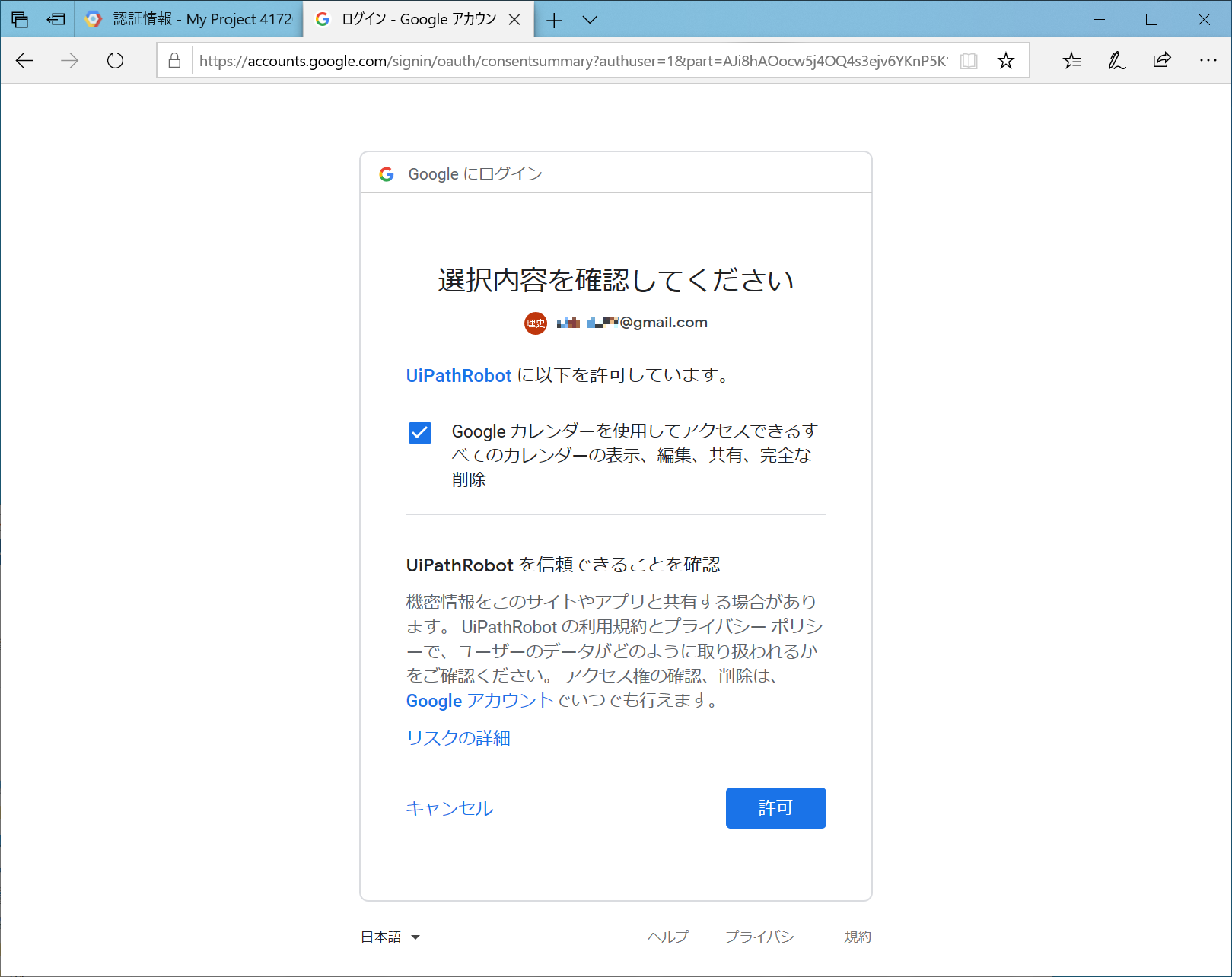Image resolution: width=1232 pixels, height=977 pixels.
Task: Open the 日本語 language dropdown
Action: (x=390, y=937)
